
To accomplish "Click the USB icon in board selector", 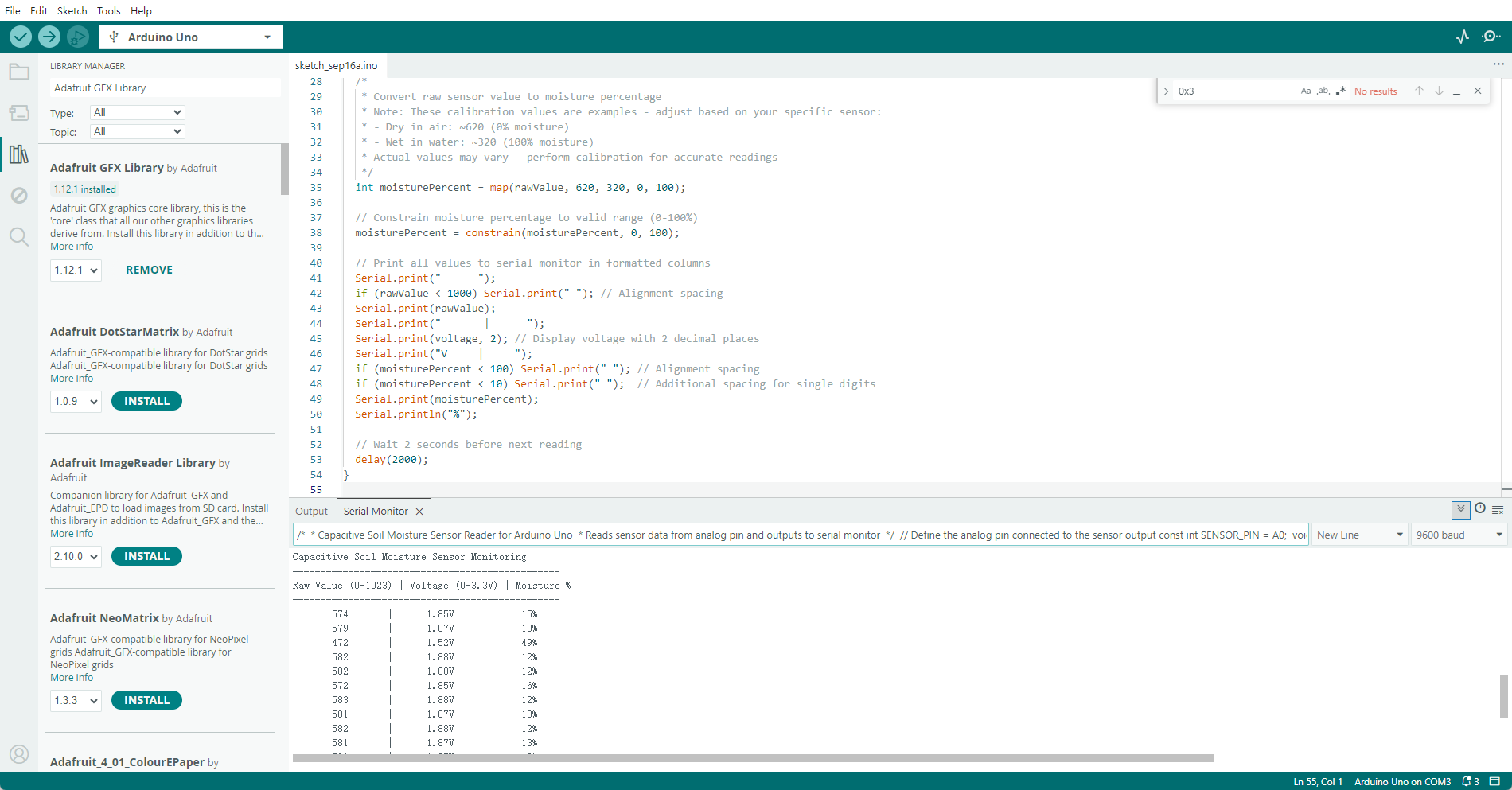I will point(114,37).
